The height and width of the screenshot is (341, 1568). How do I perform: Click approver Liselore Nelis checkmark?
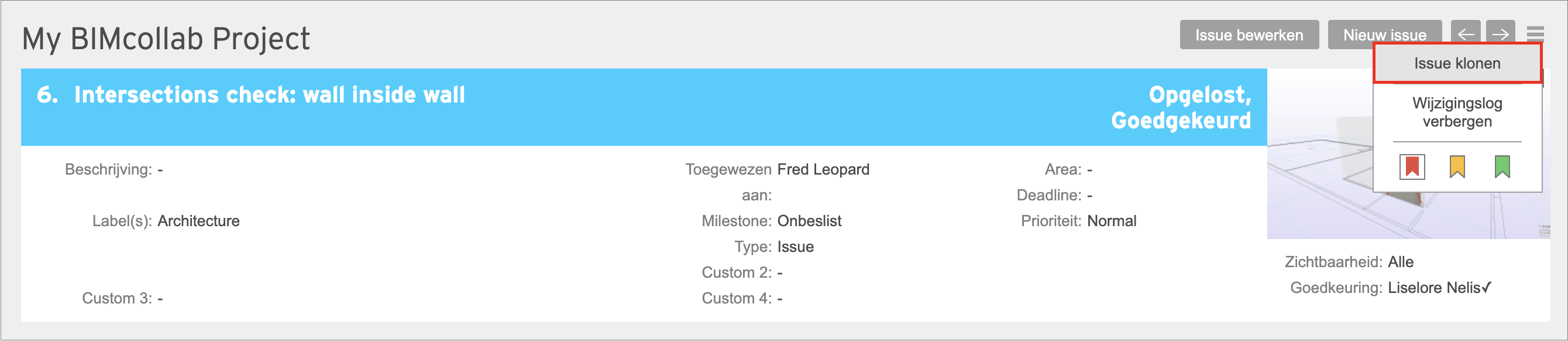(x=1439, y=288)
